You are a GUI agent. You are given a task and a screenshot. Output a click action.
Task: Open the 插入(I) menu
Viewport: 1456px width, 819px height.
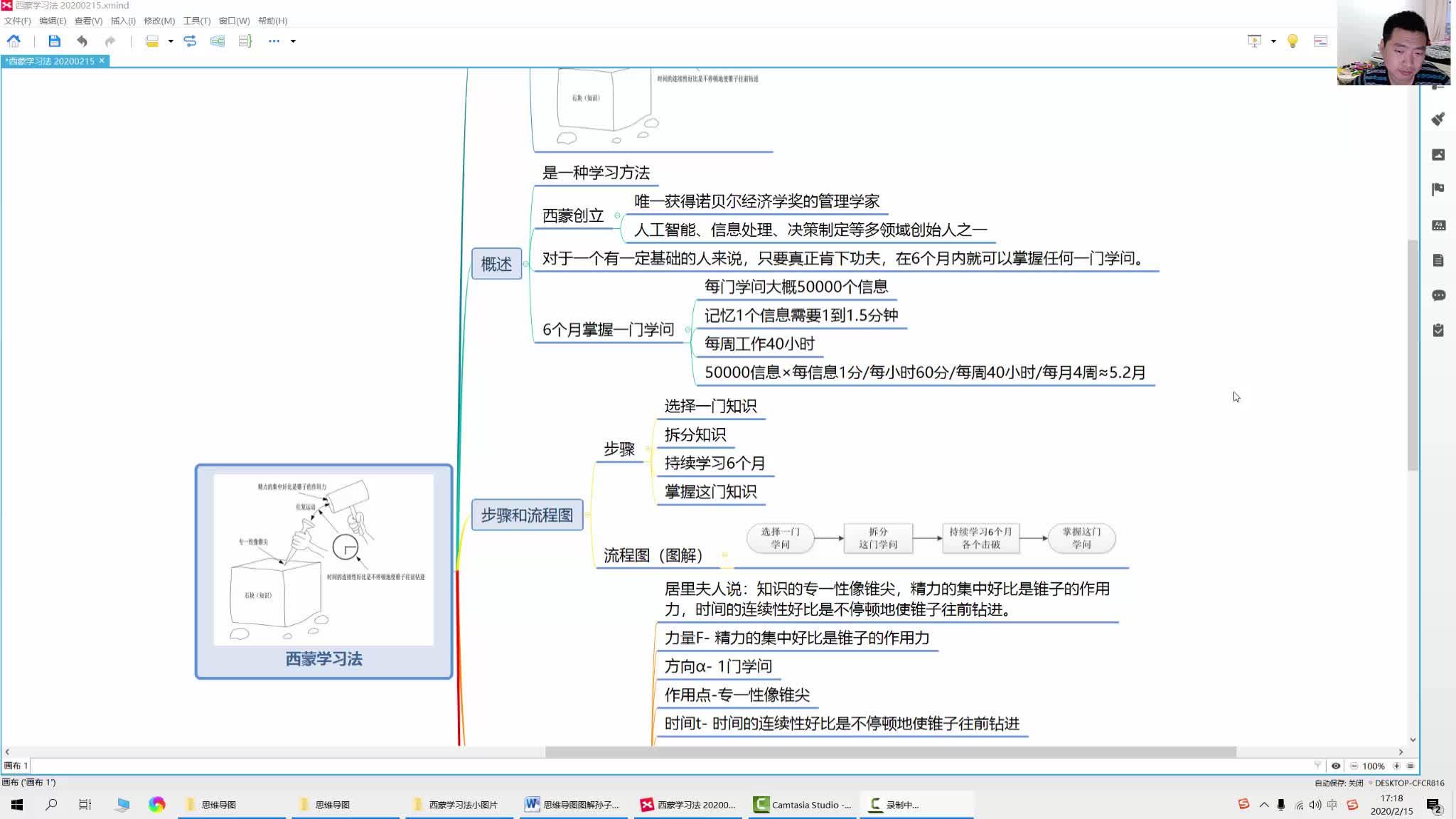(x=122, y=21)
